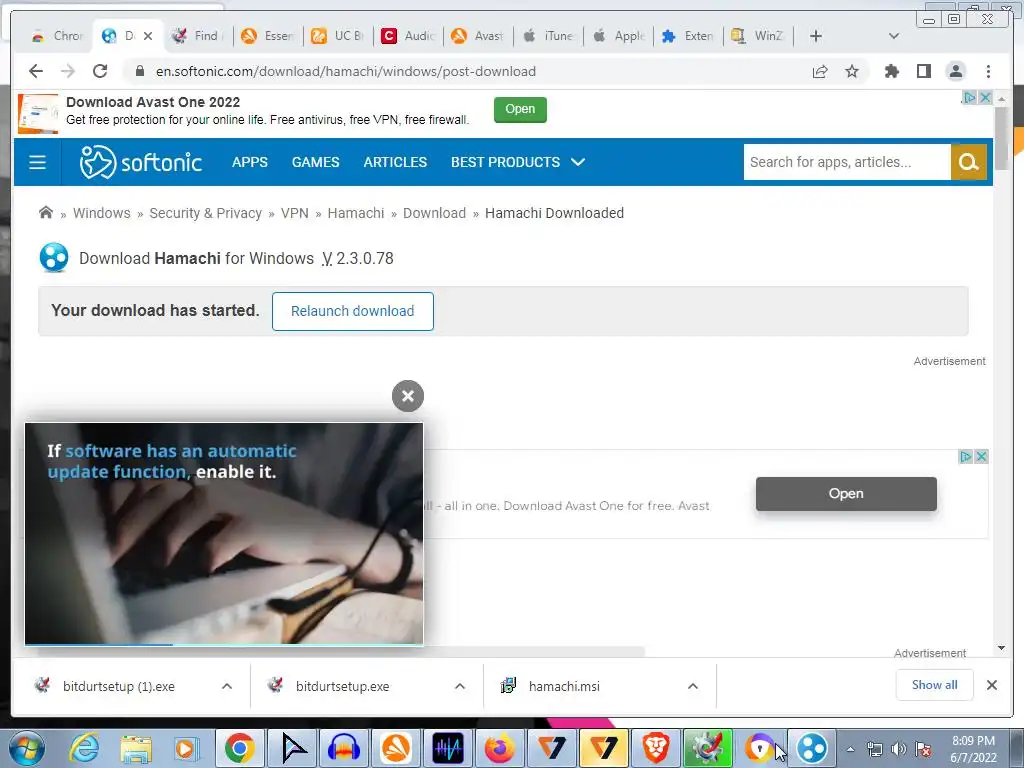Go to the VPN breadcrumb link
This screenshot has width=1024, height=768.
295,213
